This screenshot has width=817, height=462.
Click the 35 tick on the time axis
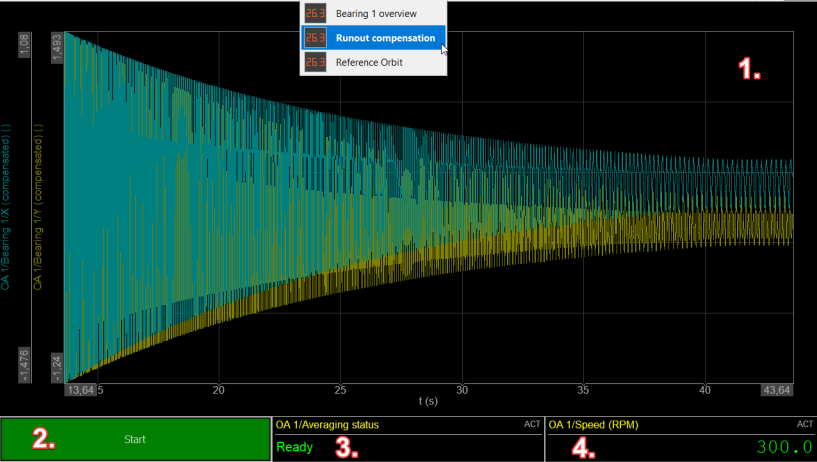583,390
